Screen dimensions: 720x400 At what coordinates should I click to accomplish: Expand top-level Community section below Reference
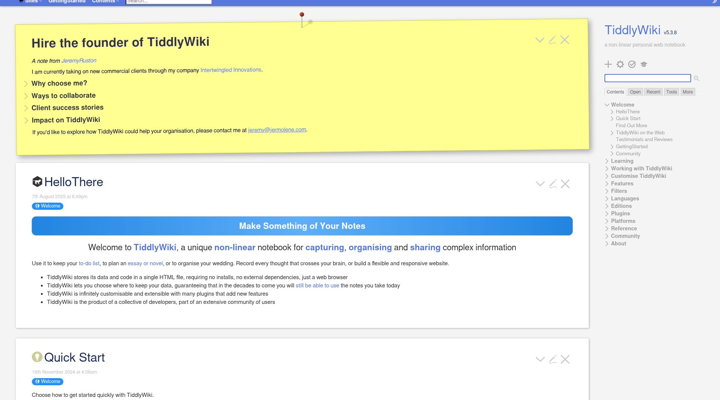tap(607, 236)
